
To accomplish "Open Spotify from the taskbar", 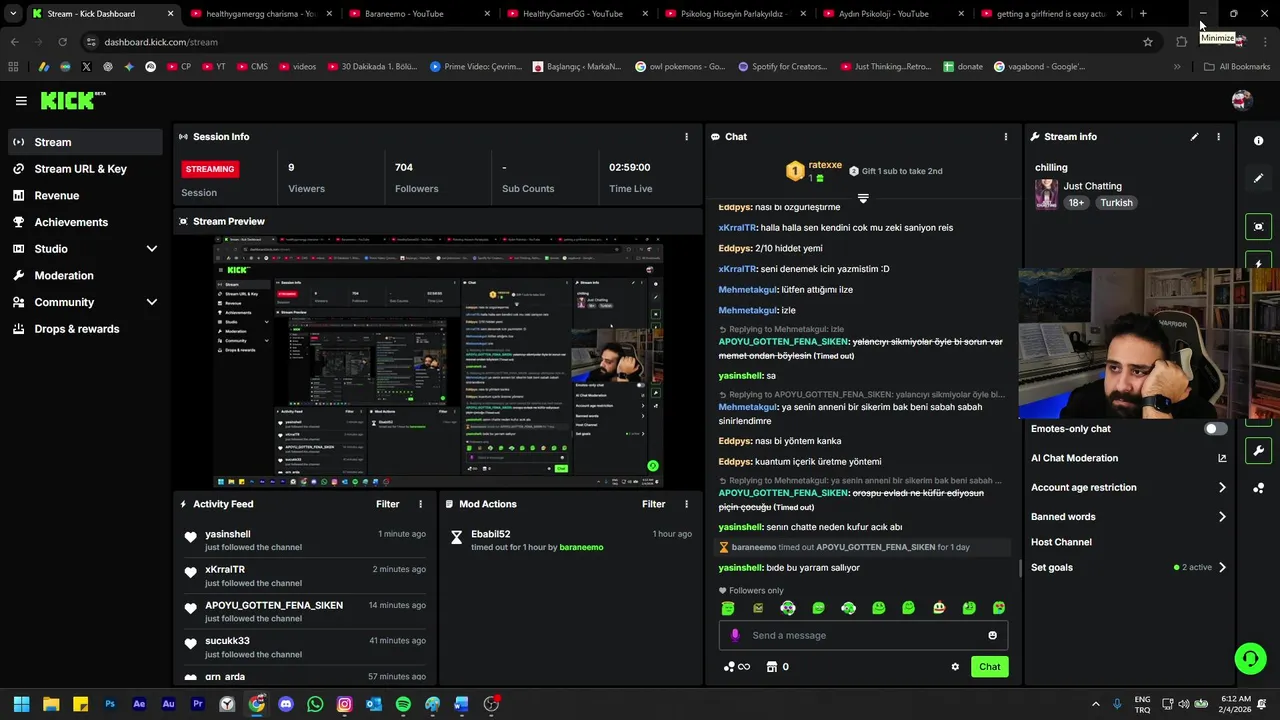I will click(403, 704).
